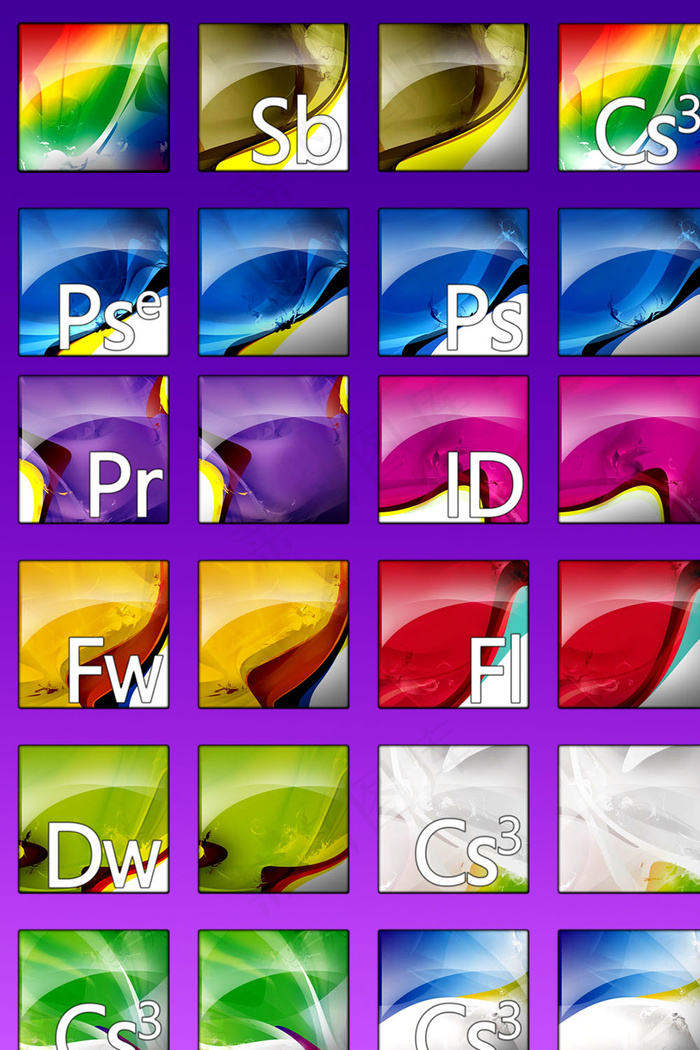
Task: Launch the ID InDesign icon
Action: (453, 449)
